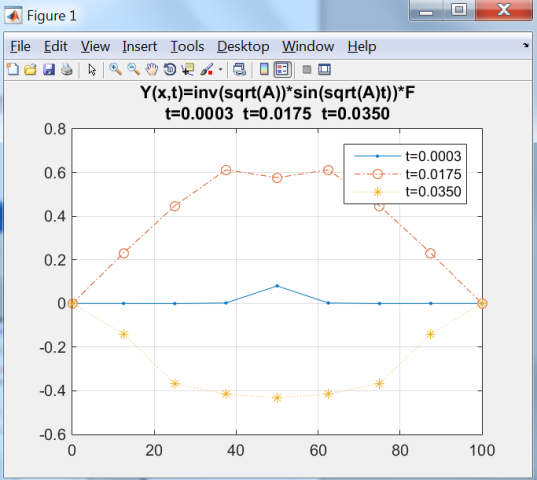Click the Link Plot toolbar button
Screen dimensions: 537x480
point(239,70)
